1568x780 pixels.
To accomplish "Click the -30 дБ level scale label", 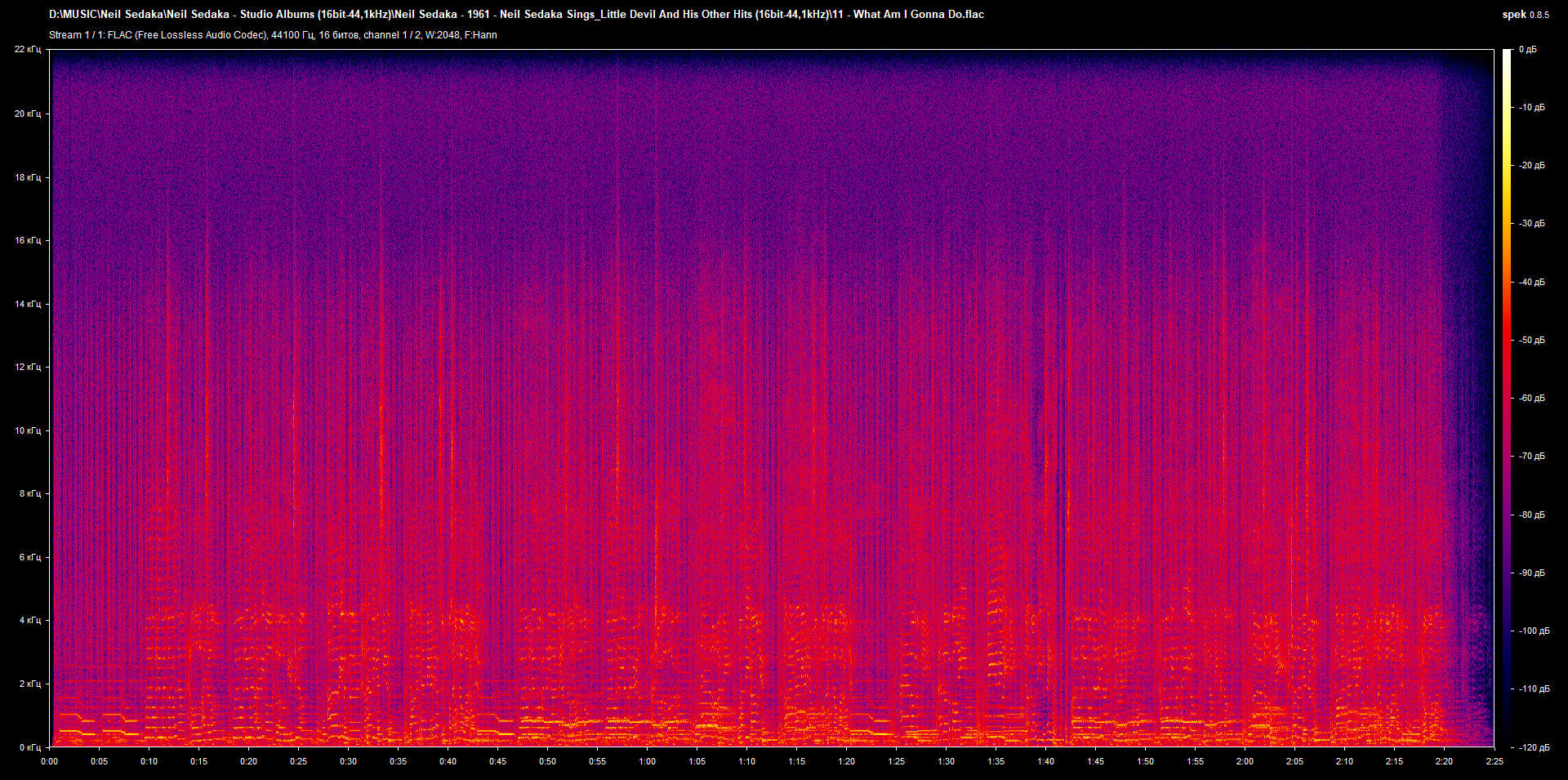I will click(x=1532, y=223).
